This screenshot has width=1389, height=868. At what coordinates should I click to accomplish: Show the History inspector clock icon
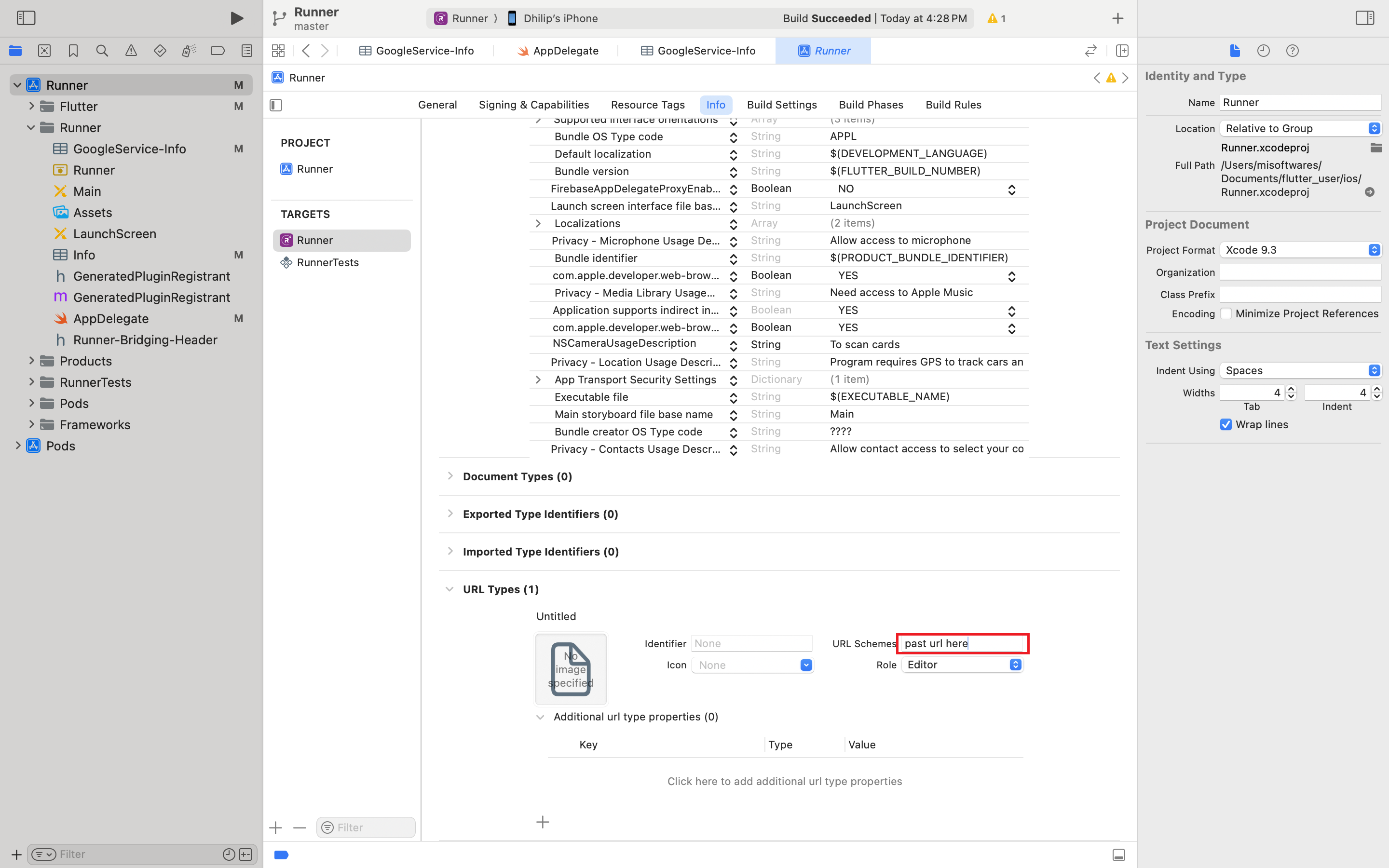[x=1263, y=51]
